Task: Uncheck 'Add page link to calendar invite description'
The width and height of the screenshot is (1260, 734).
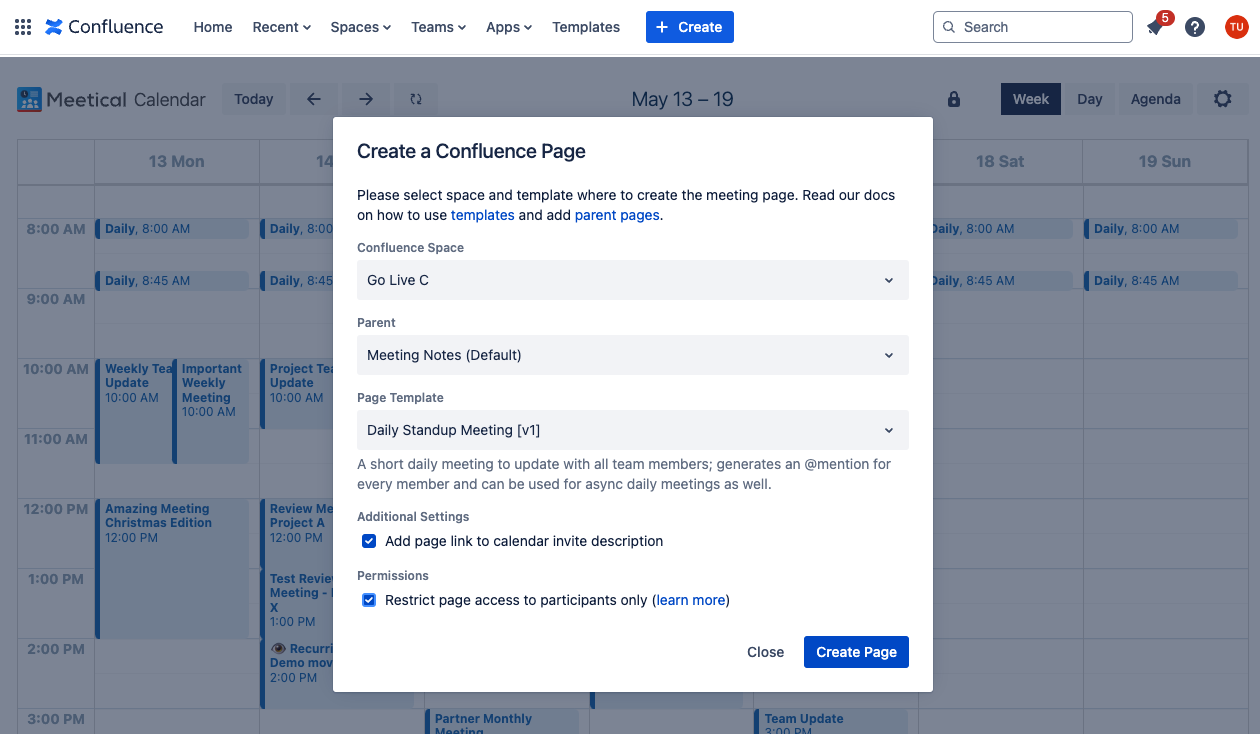Action: tap(369, 541)
